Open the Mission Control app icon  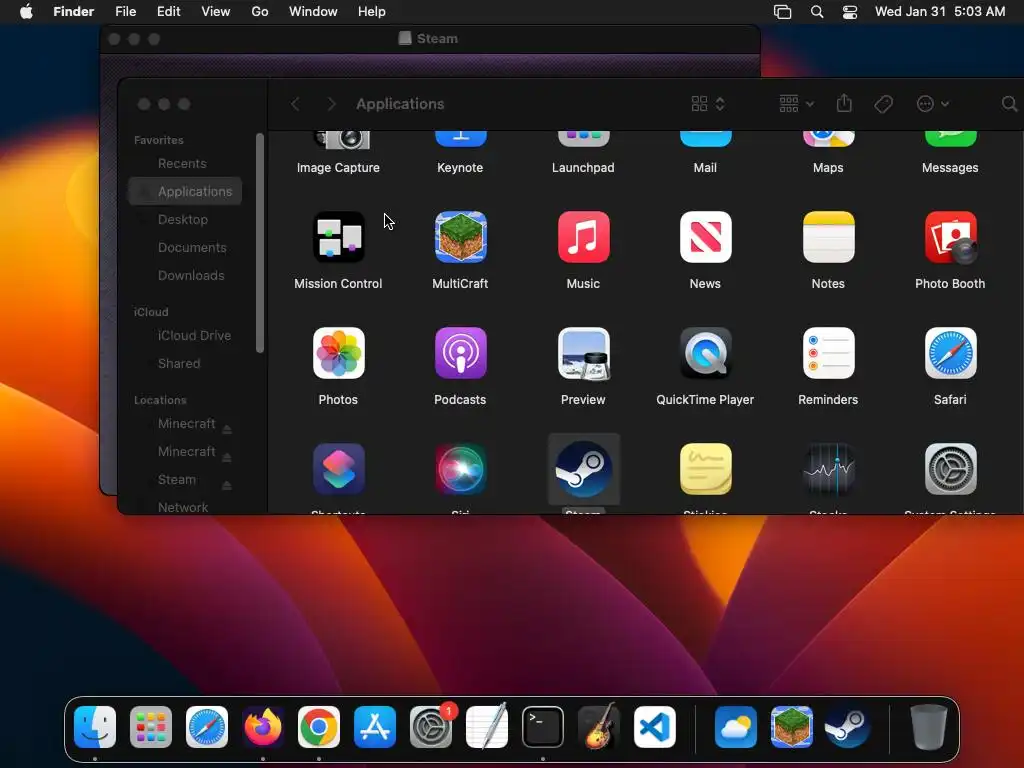(x=338, y=237)
